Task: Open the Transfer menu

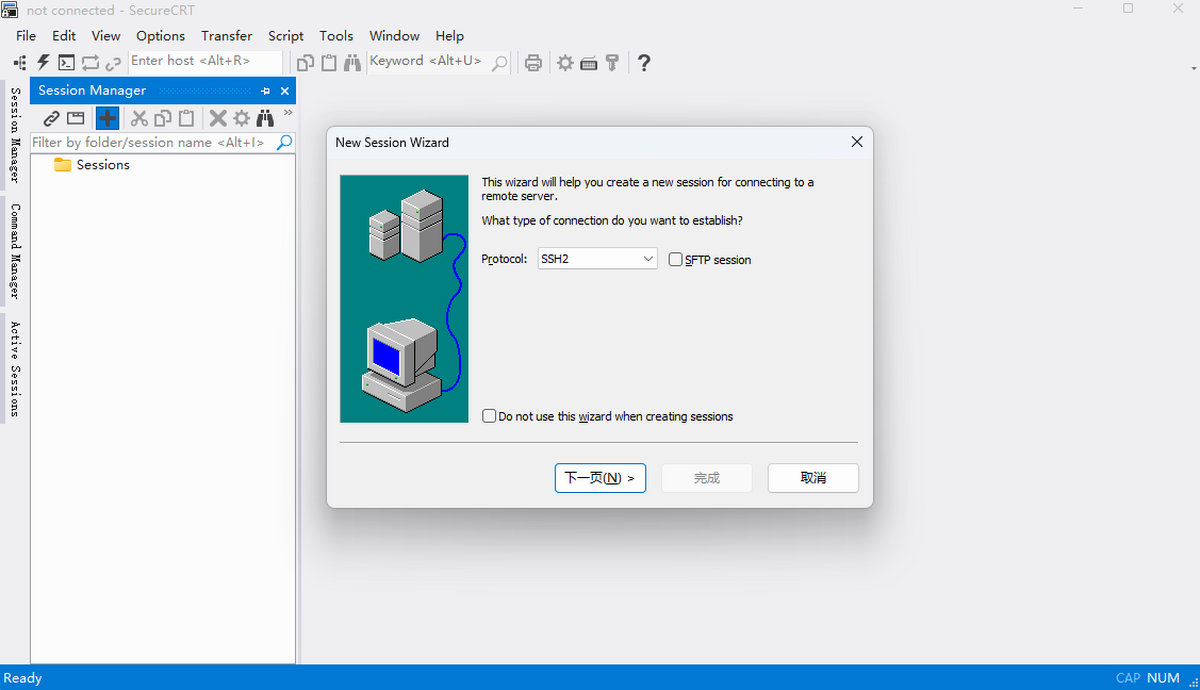Action: (x=227, y=35)
